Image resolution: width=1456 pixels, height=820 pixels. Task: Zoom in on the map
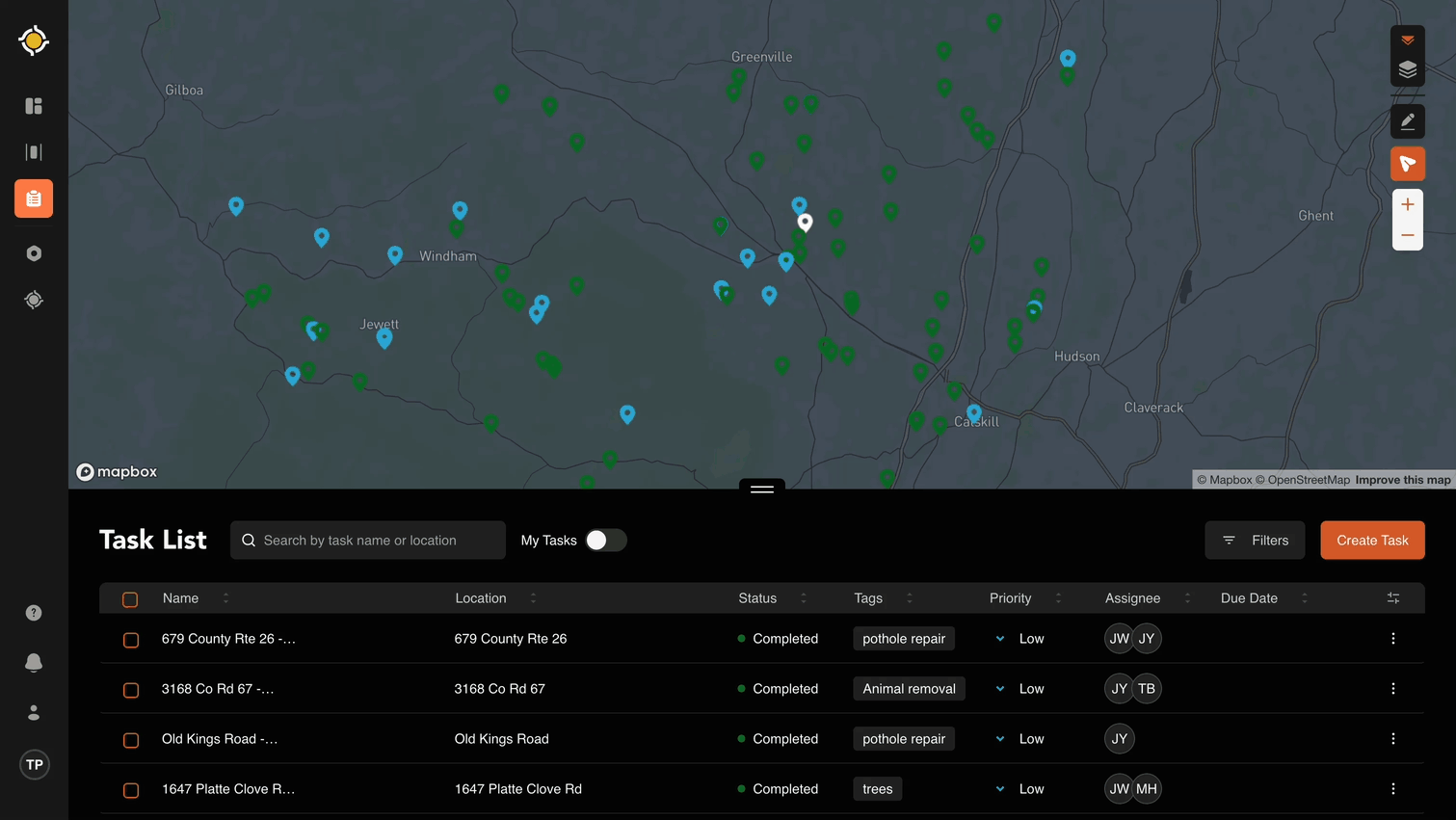(x=1407, y=204)
